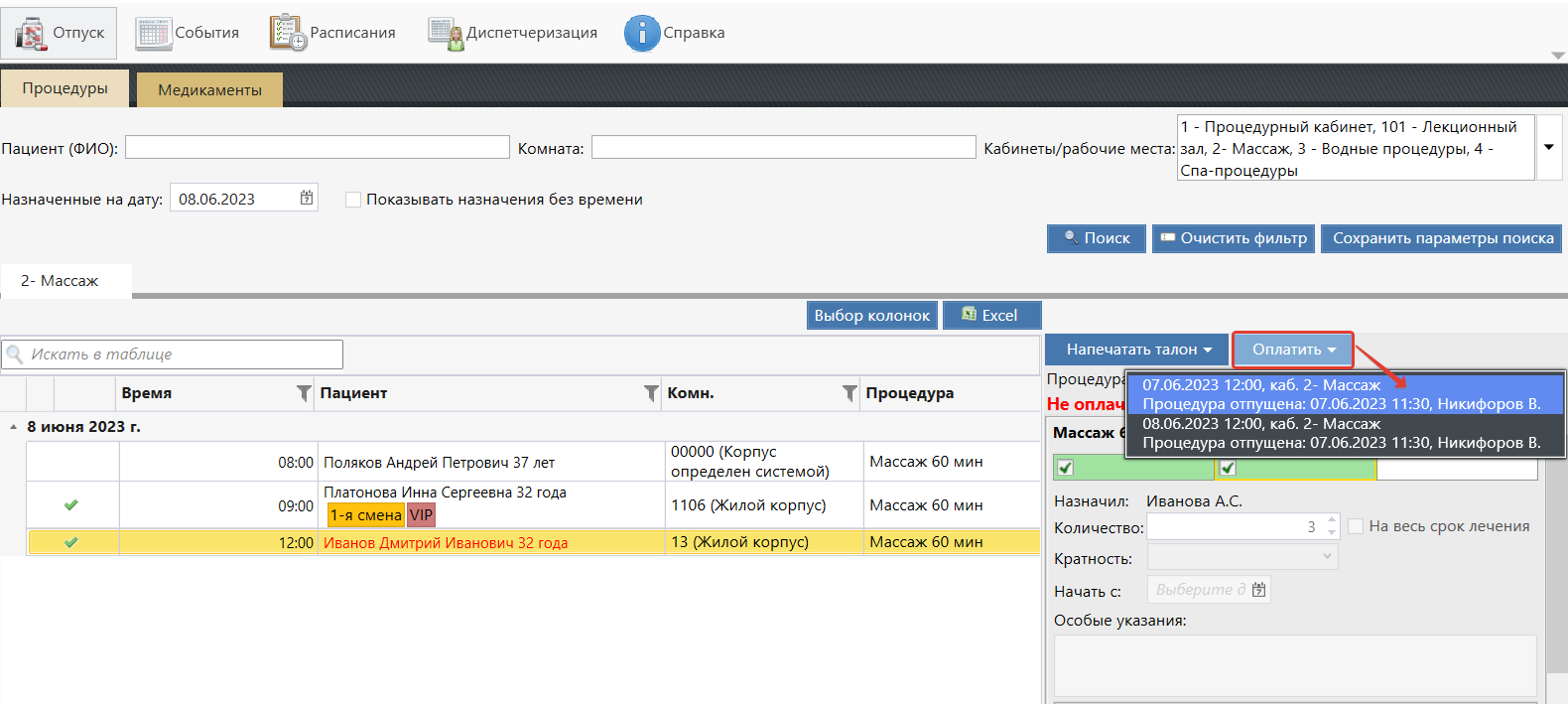This screenshot has height=707, width=1568.
Task: Click the filter icon in Пациент column
Action: (x=651, y=393)
